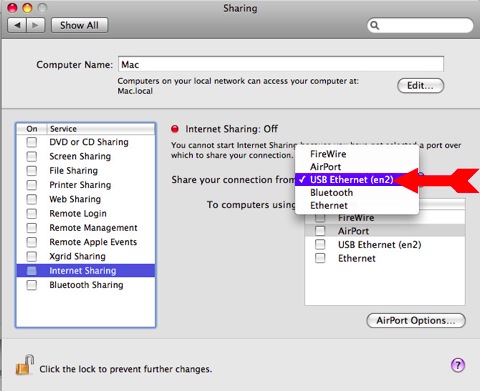Click the back navigation arrow
The height and width of the screenshot is (391, 480).
point(17,25)
